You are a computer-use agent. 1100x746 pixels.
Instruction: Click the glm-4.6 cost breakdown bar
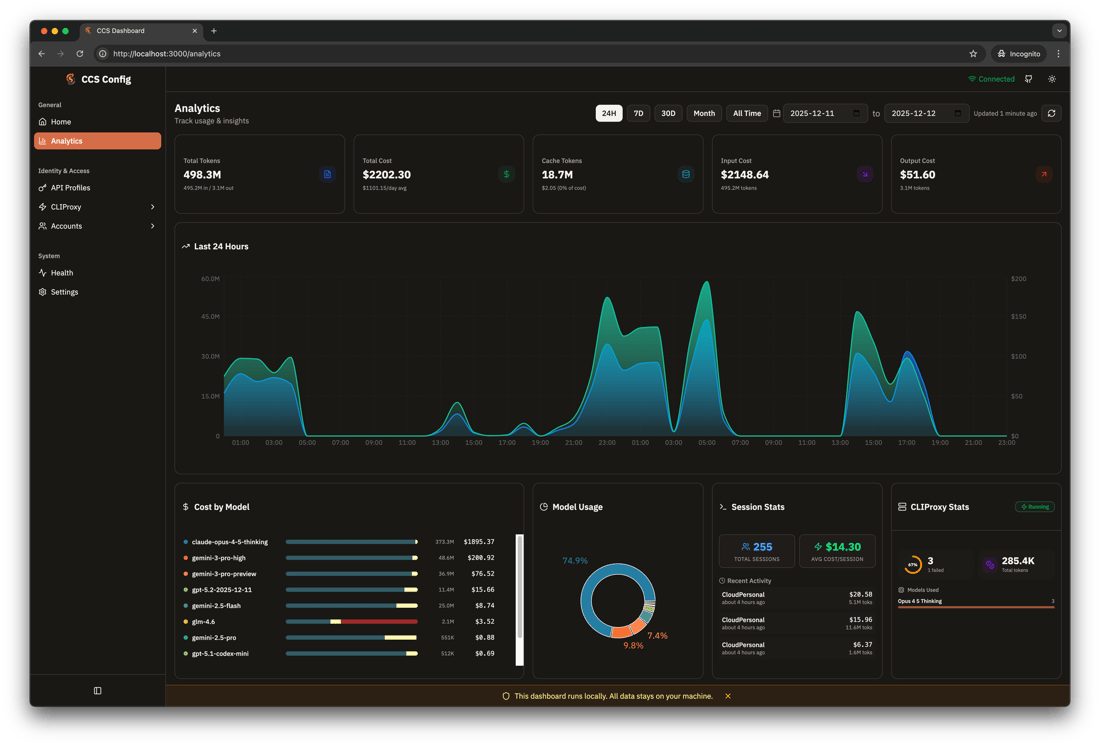click(351, 622)
